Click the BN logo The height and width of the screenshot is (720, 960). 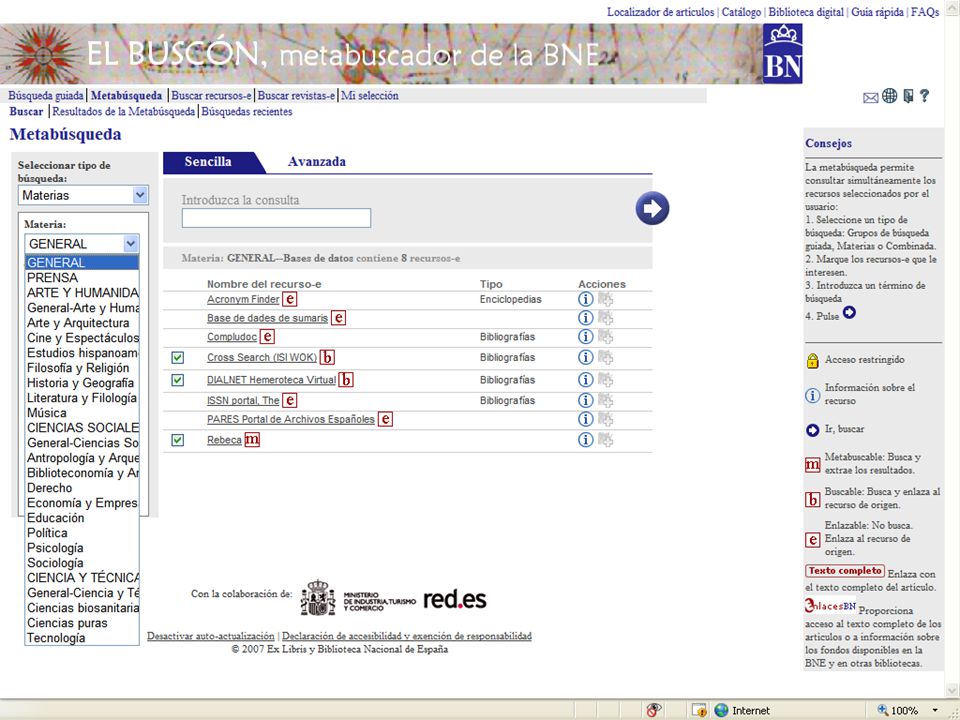coord(782,54)
